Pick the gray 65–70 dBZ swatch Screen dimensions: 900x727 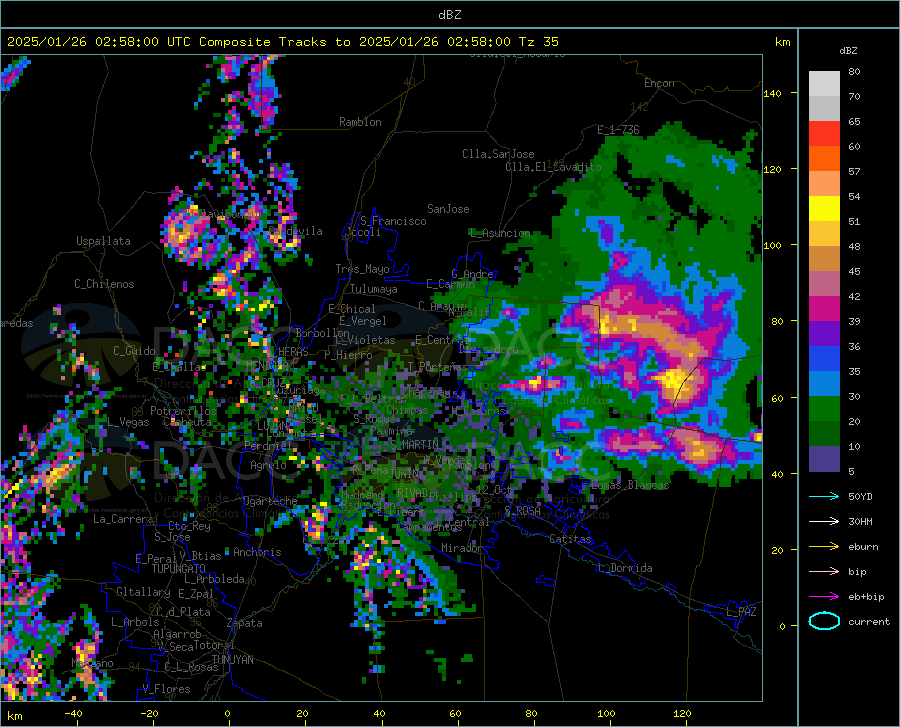click(x=824, y=109)
